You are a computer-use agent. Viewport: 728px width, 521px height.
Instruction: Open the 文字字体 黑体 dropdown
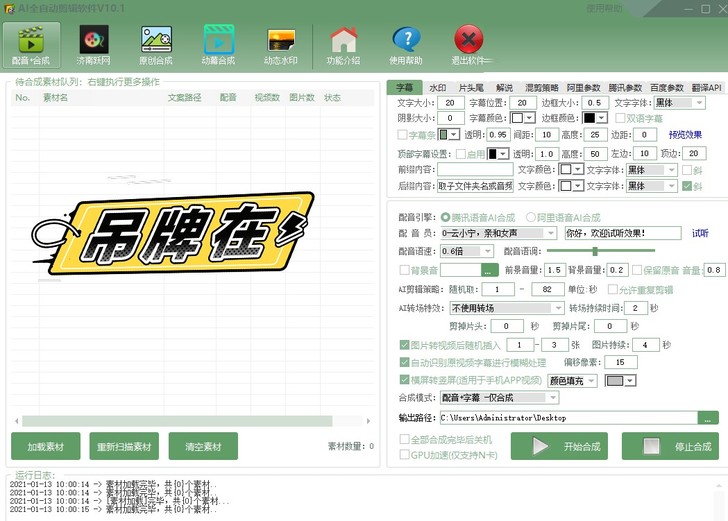pyautogui.click(x=680, y=103)
